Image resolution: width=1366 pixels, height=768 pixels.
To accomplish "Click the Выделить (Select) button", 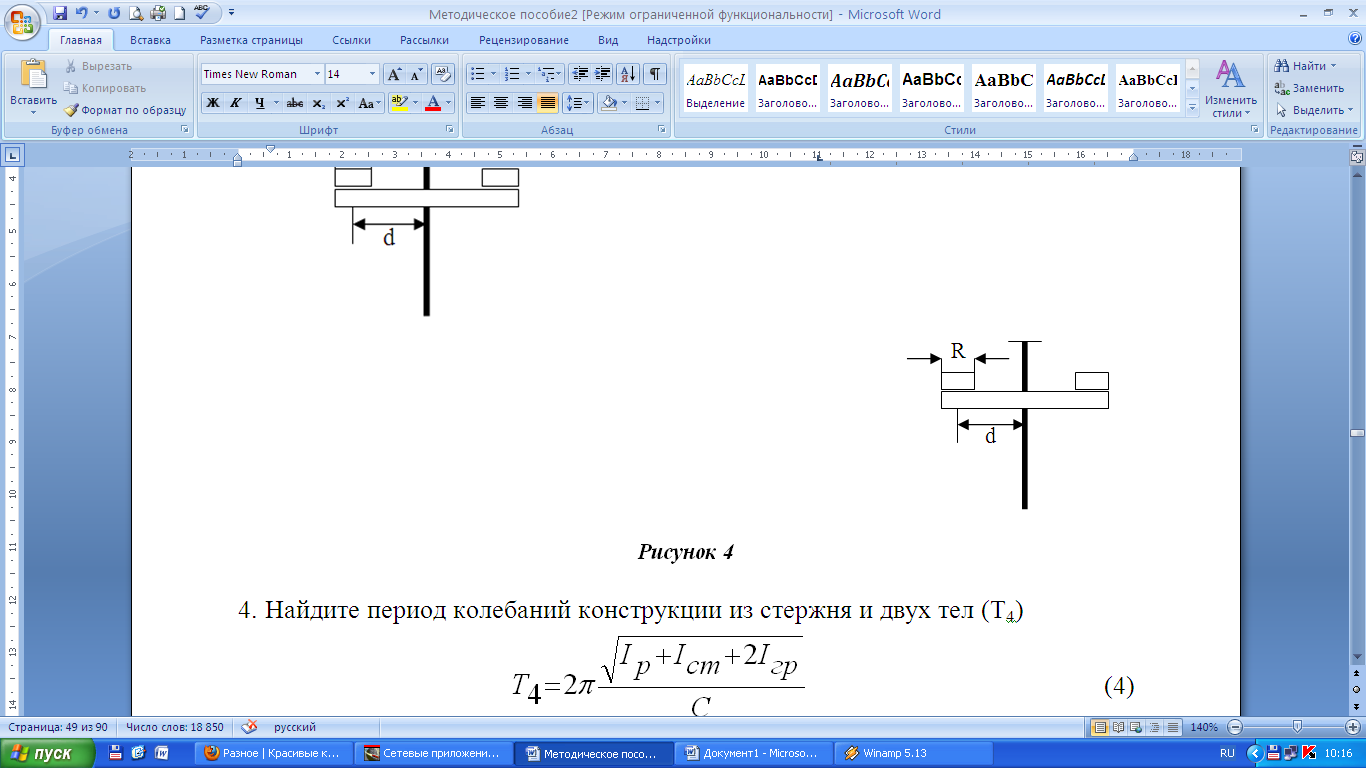I will click(1315, 110).
